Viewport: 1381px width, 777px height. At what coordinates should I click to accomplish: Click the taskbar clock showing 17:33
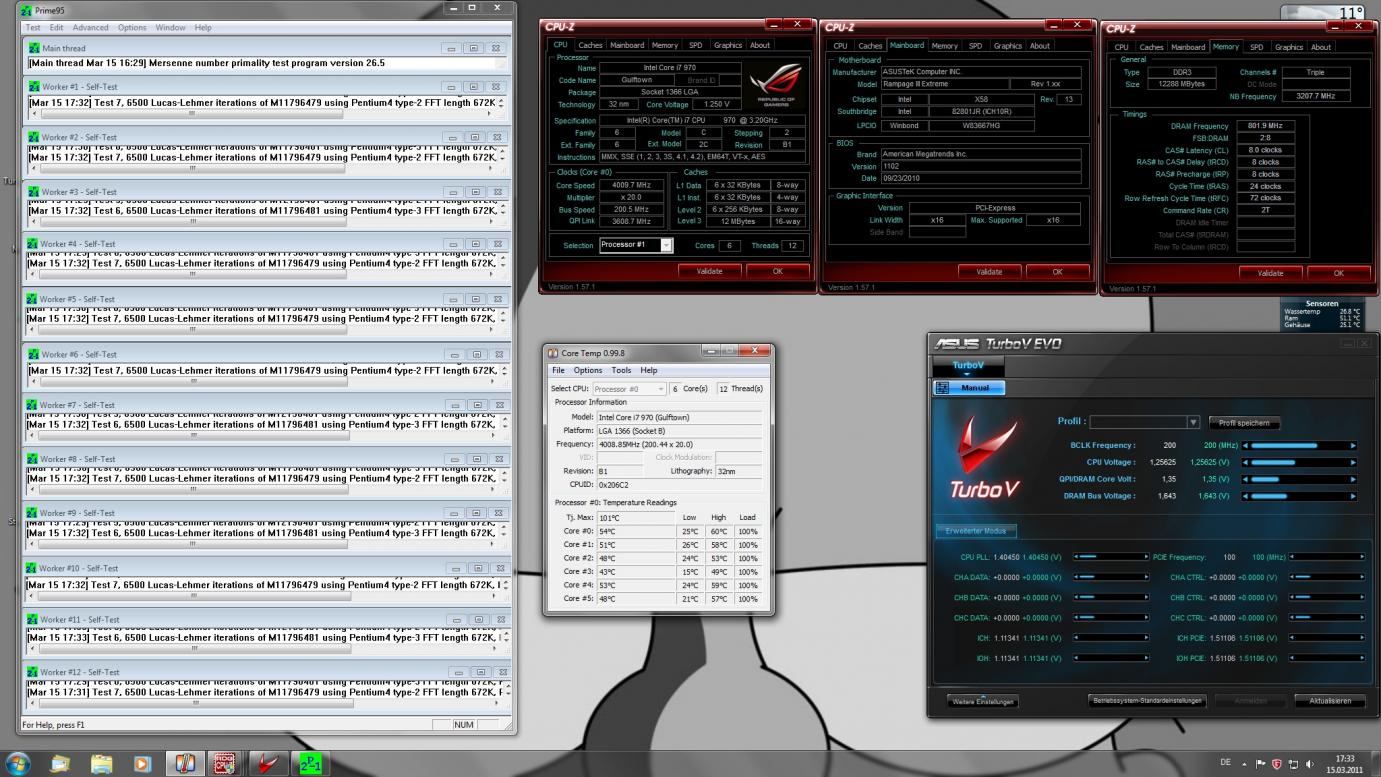pyautogui.click(x=1345, y=764)
